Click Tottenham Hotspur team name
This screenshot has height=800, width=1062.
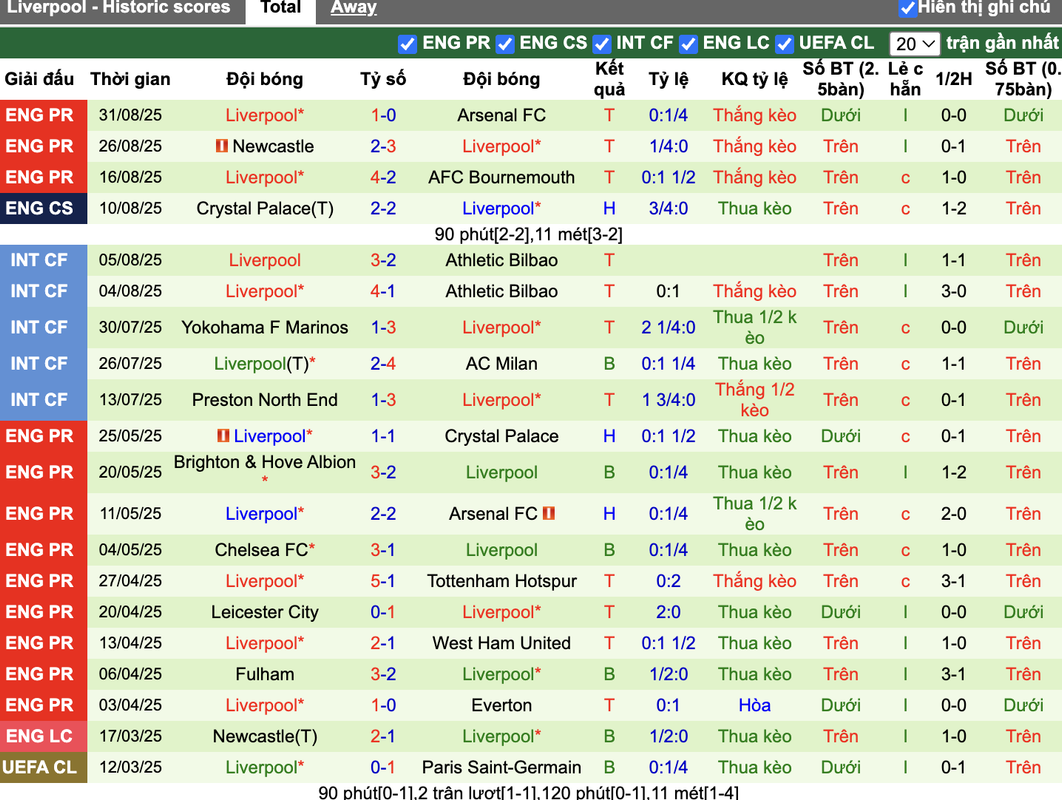point(501,581)
